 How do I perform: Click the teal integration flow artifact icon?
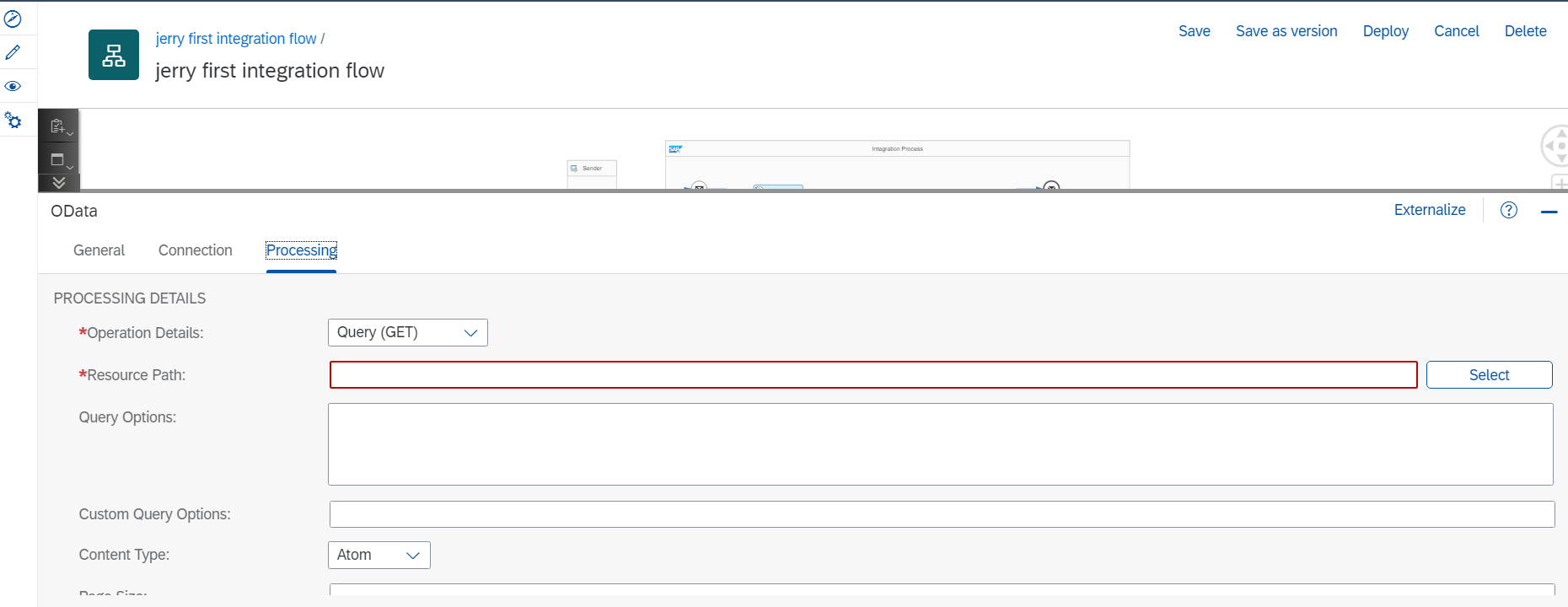pos(114,55)
